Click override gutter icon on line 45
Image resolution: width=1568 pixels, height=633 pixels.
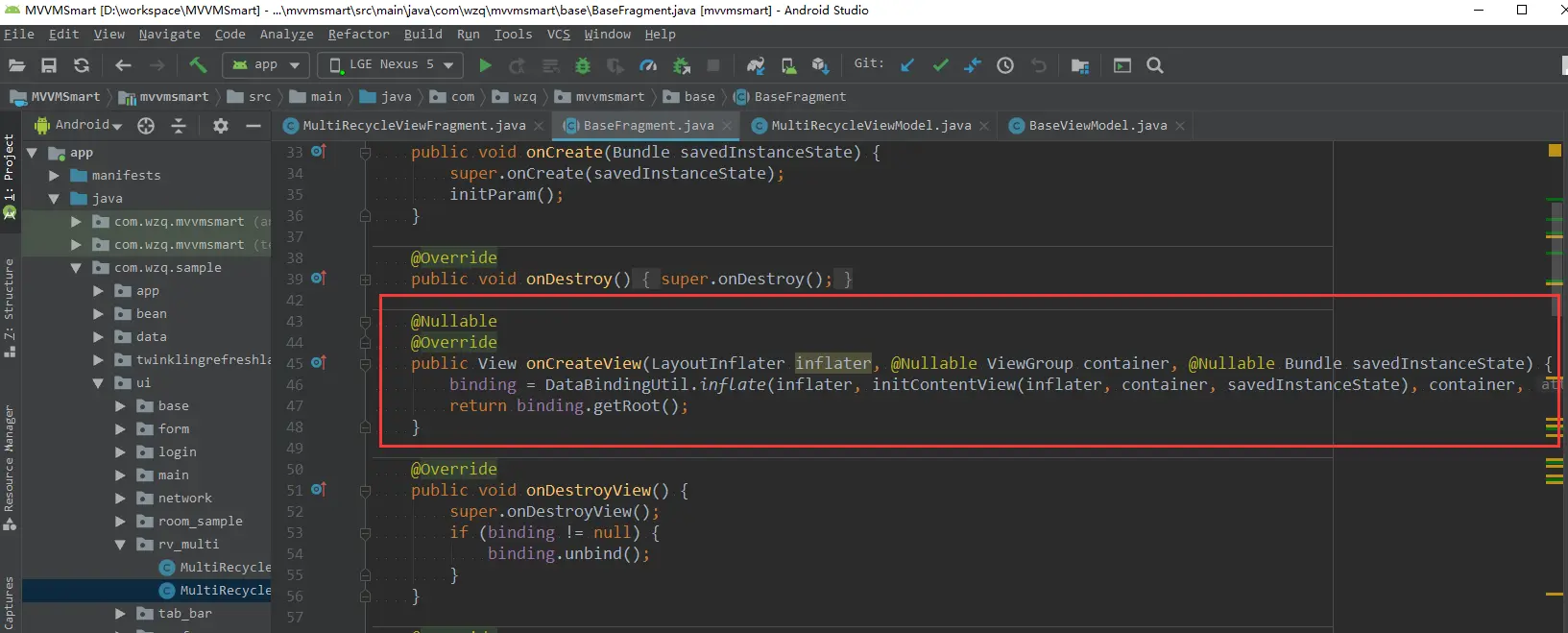click(319, 362)
